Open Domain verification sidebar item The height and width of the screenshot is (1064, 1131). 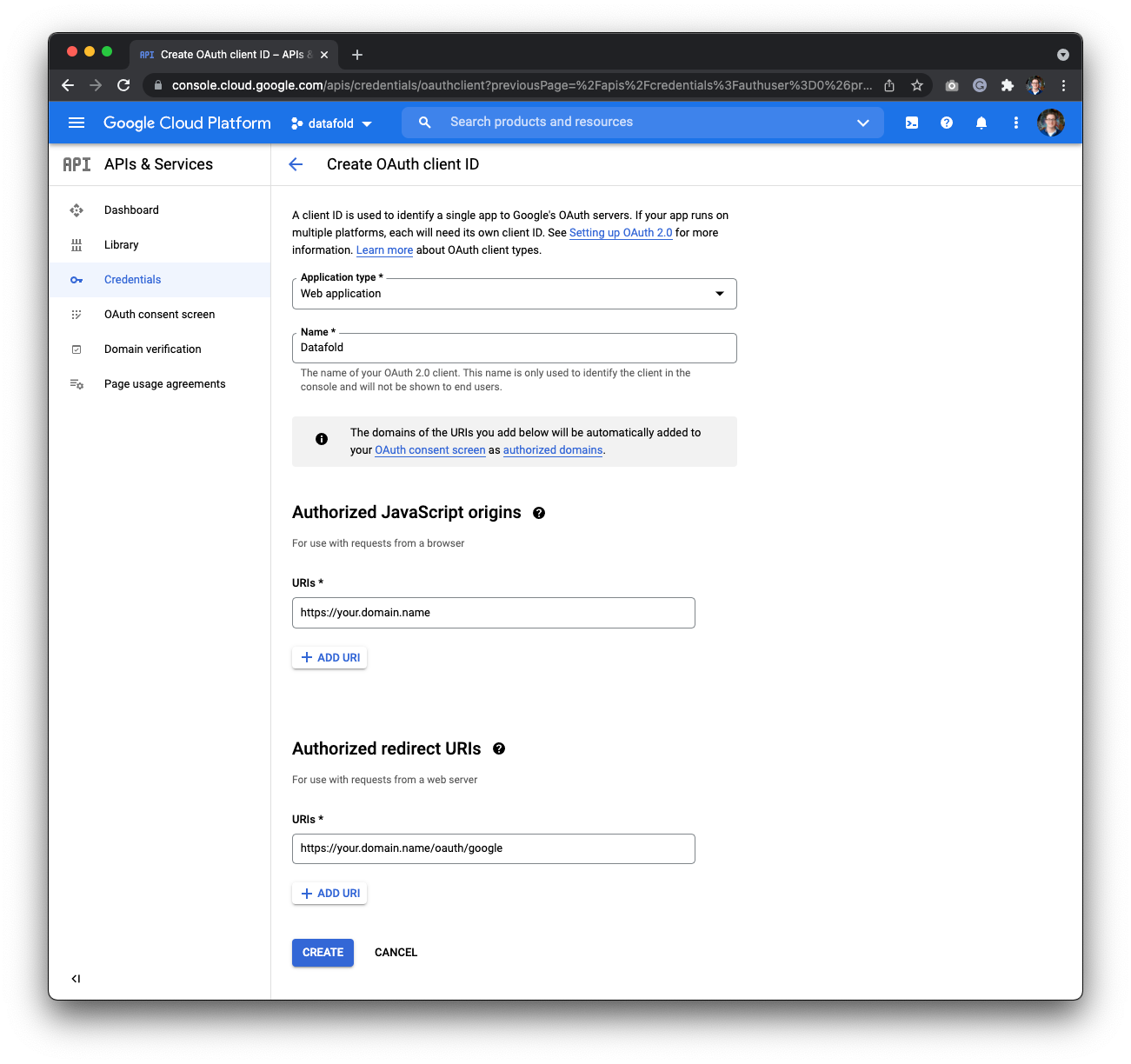coord(159,349)
